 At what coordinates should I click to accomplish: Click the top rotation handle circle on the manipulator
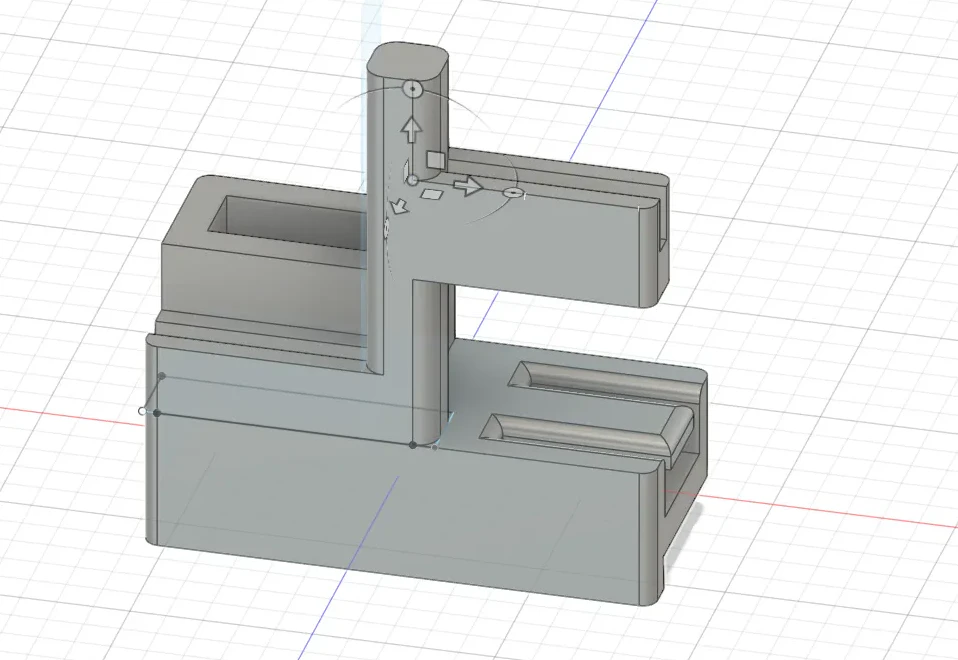click(x=412, y=89)
